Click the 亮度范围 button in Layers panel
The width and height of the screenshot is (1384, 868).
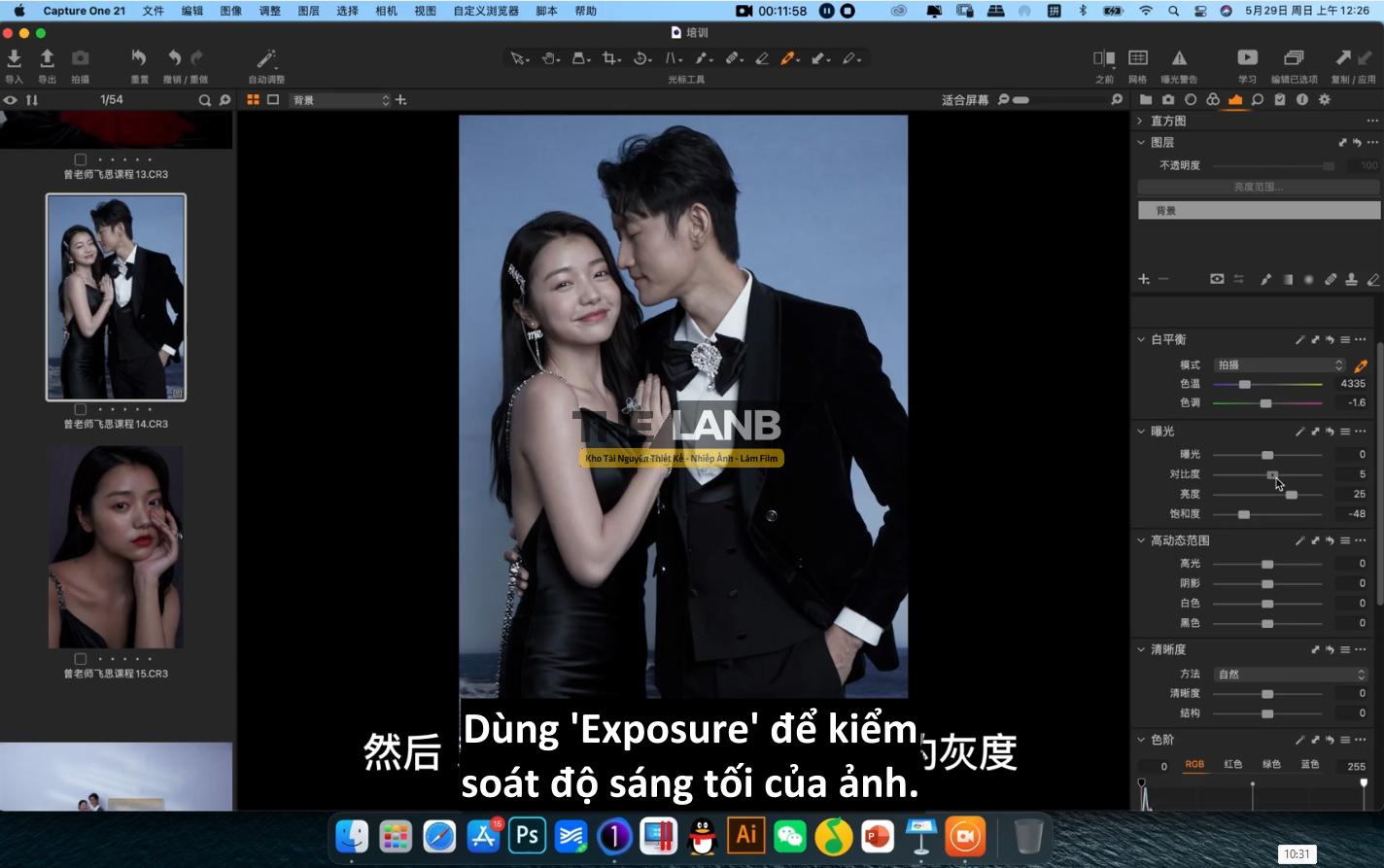coord(1257,187)
